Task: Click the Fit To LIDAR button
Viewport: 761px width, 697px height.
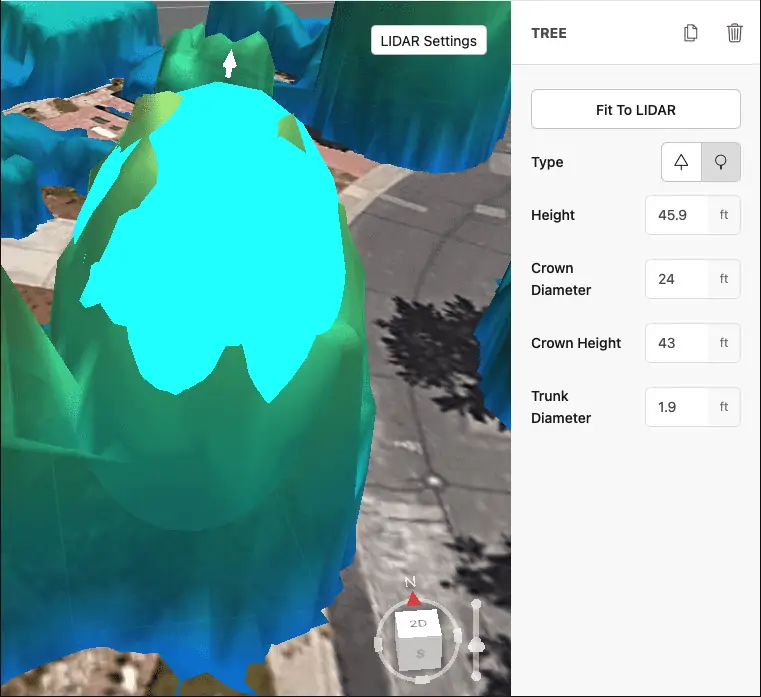Action: click(635, 109)
